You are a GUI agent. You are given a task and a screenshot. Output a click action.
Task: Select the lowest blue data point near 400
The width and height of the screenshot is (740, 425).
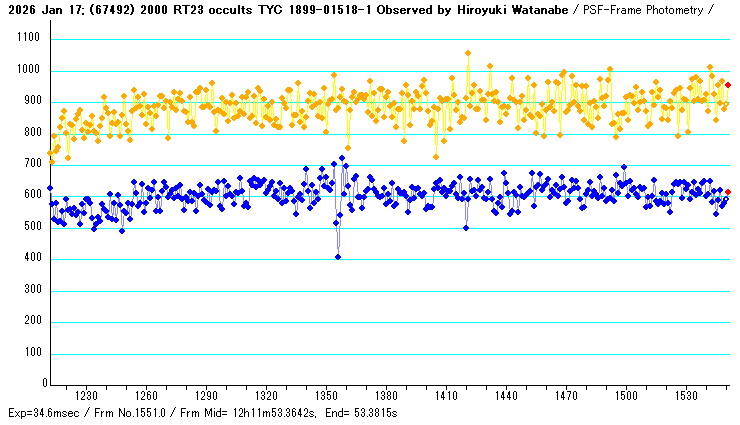point(338,257)
